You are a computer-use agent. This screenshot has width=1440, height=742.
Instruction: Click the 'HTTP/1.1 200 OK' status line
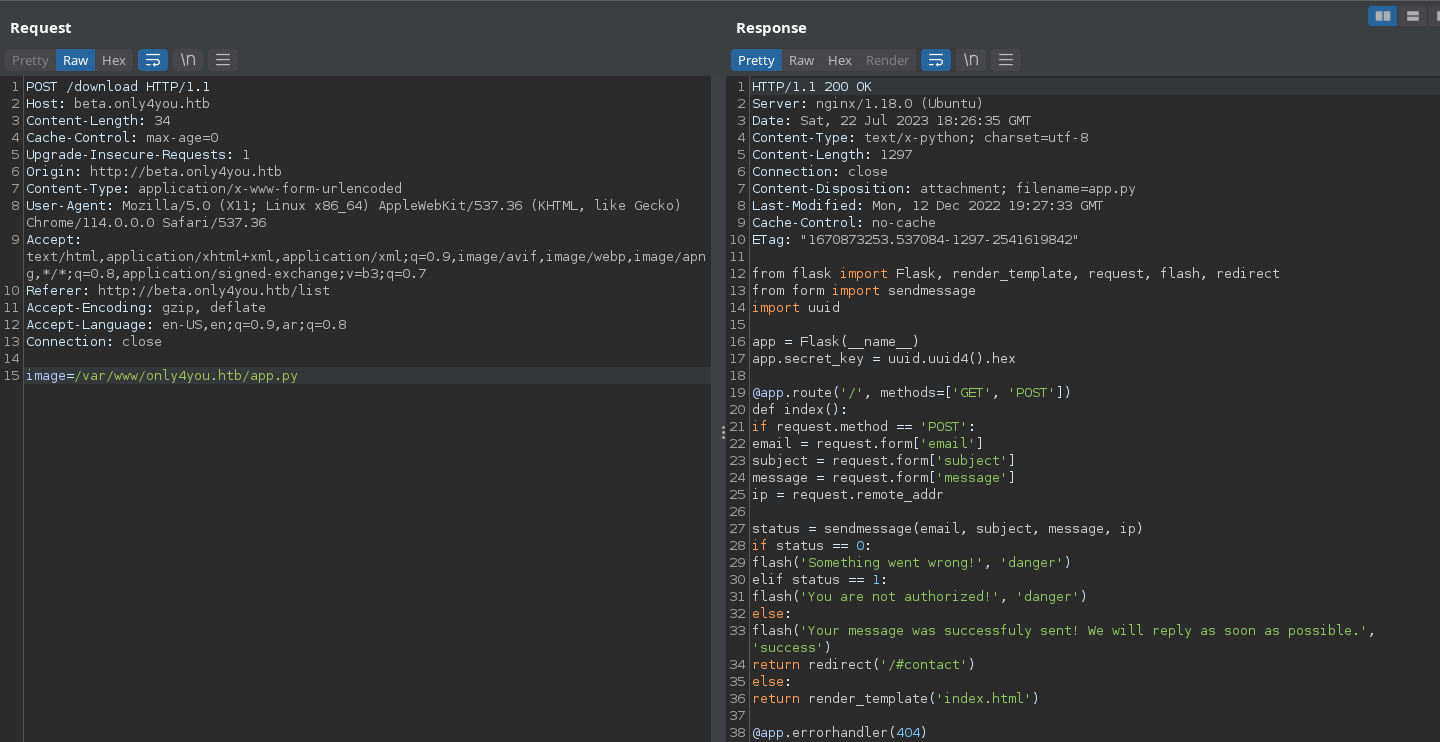812,87
